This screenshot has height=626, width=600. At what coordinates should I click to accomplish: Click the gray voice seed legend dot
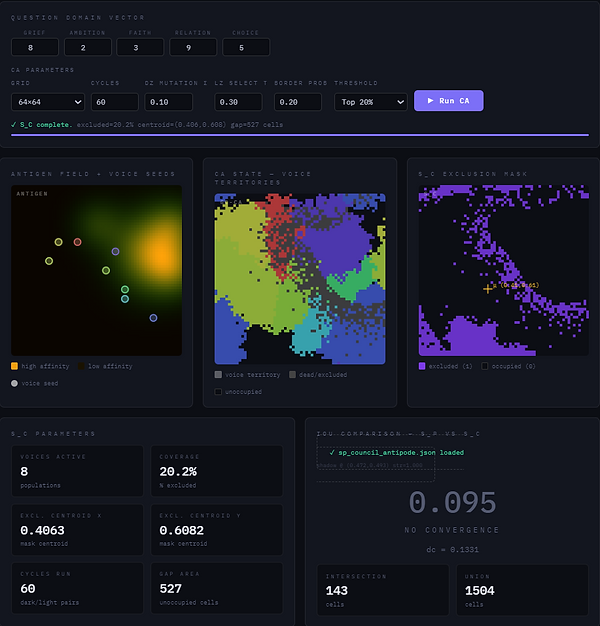click(14, 383)
